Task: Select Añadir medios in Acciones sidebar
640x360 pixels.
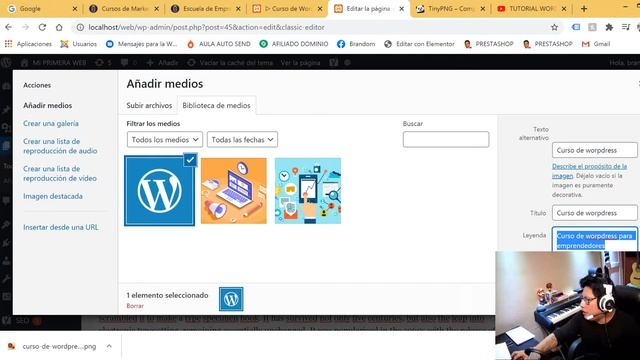Action: [47, 105]
